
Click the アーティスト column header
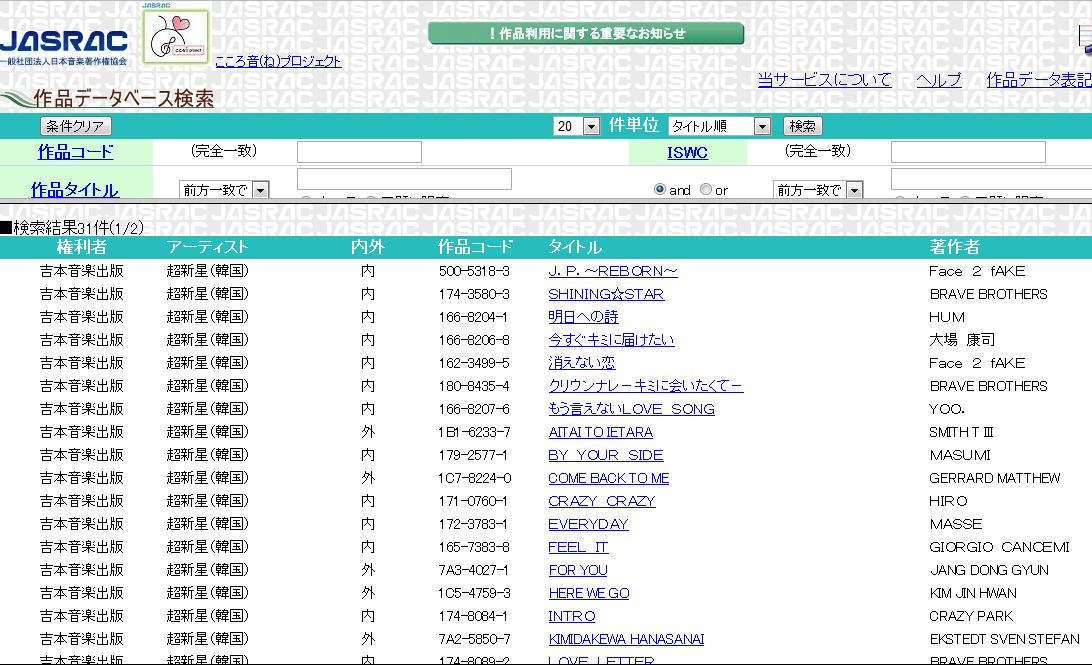(207, 247)
